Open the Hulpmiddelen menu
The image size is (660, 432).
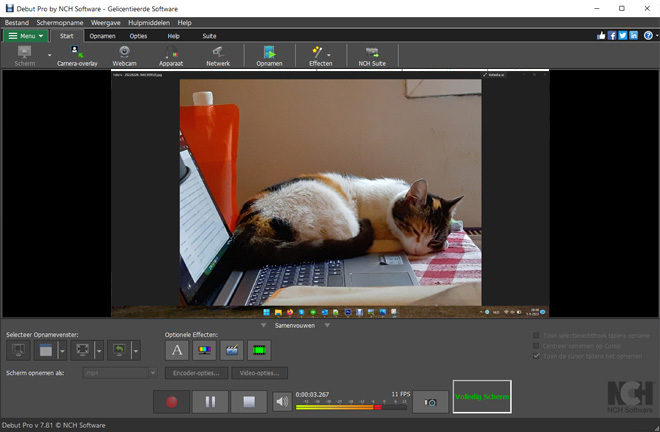pos(149,23)
